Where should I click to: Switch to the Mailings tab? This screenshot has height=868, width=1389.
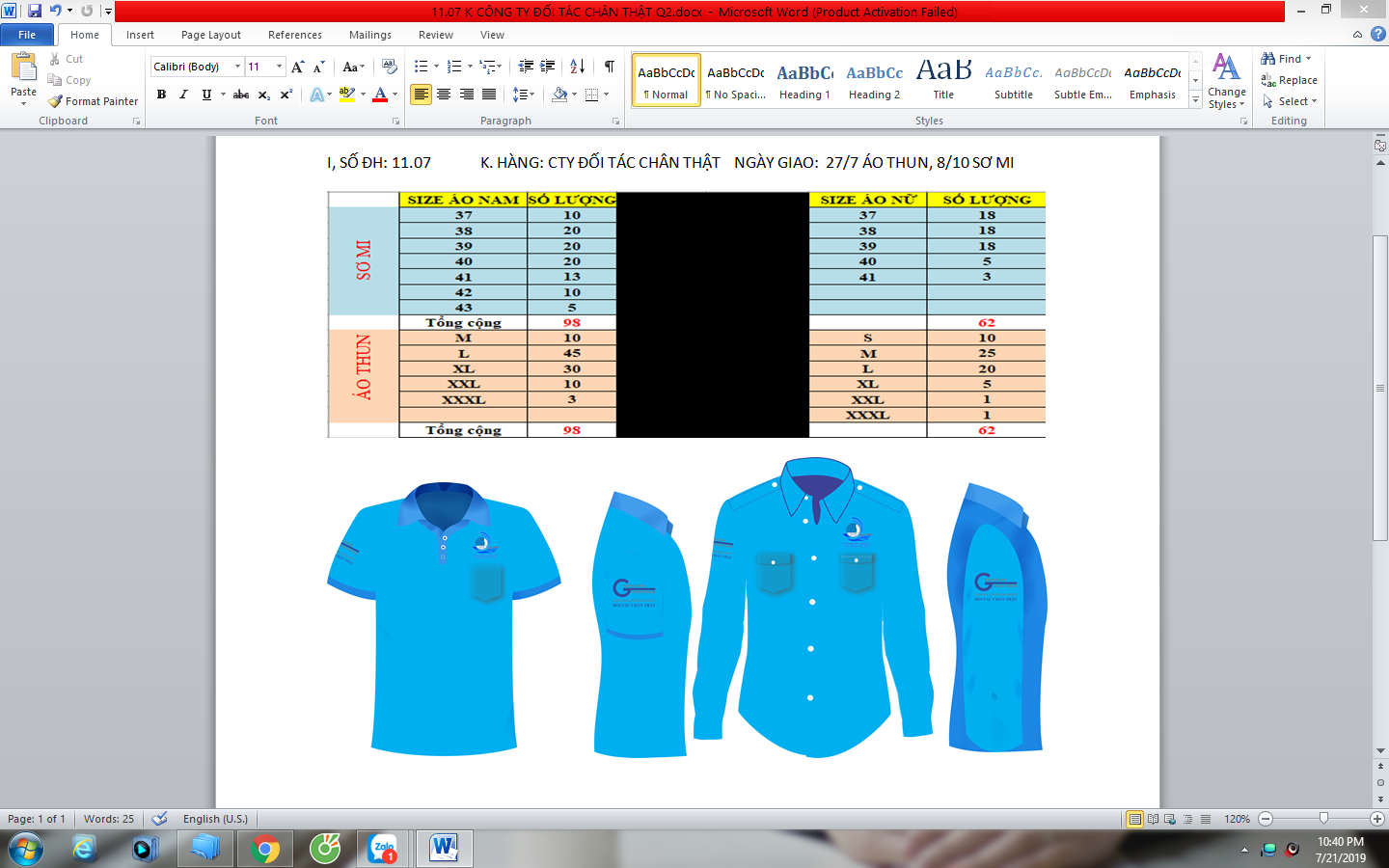(x=369, y=35)
